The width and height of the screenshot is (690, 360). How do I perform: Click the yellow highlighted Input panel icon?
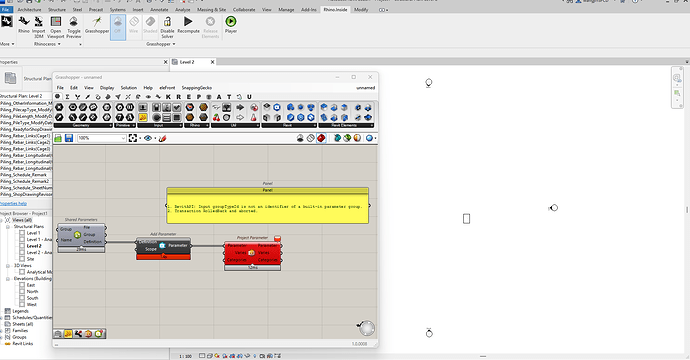(143, 118)
